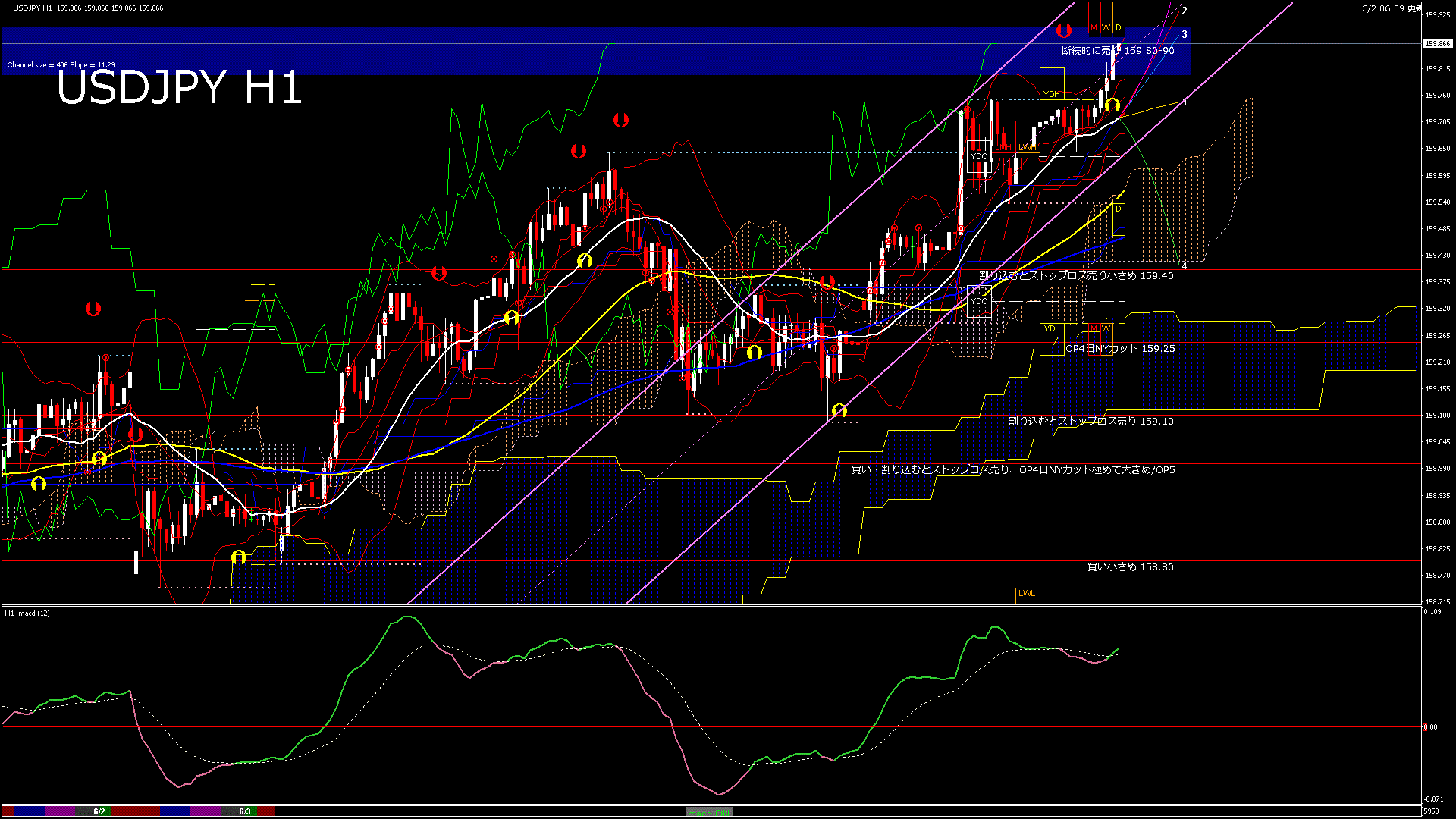This screenshot has height=819, width=1456.
Task: Click the forecast line label '3'
Action: (1185, 35)
